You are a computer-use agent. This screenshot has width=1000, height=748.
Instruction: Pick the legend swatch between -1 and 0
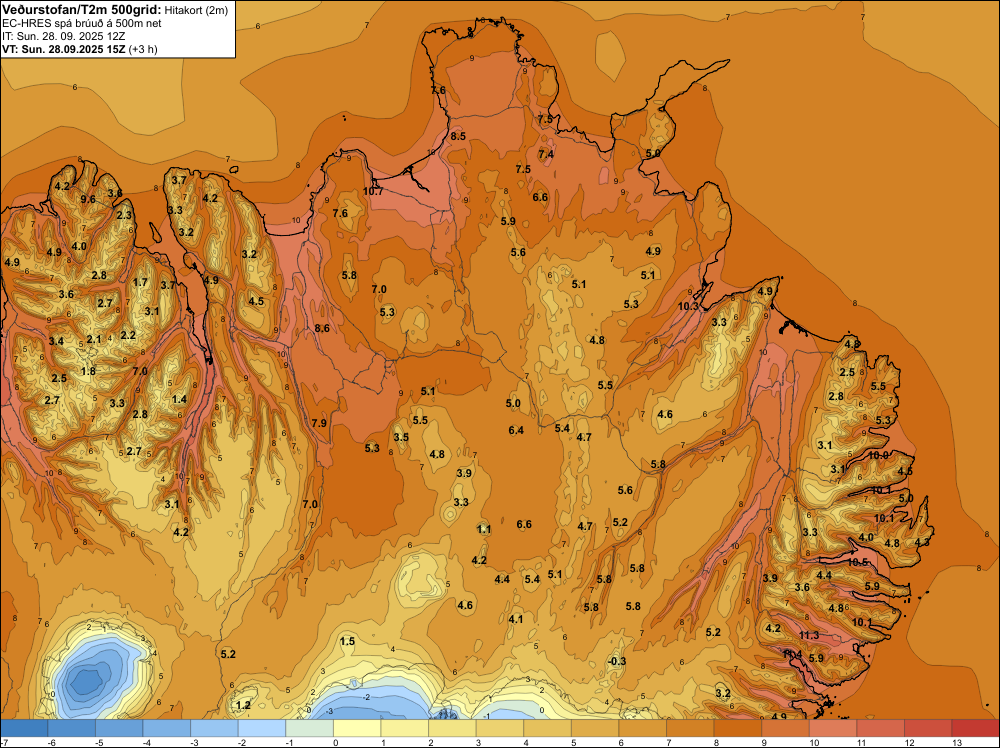[x=309, y=728]
